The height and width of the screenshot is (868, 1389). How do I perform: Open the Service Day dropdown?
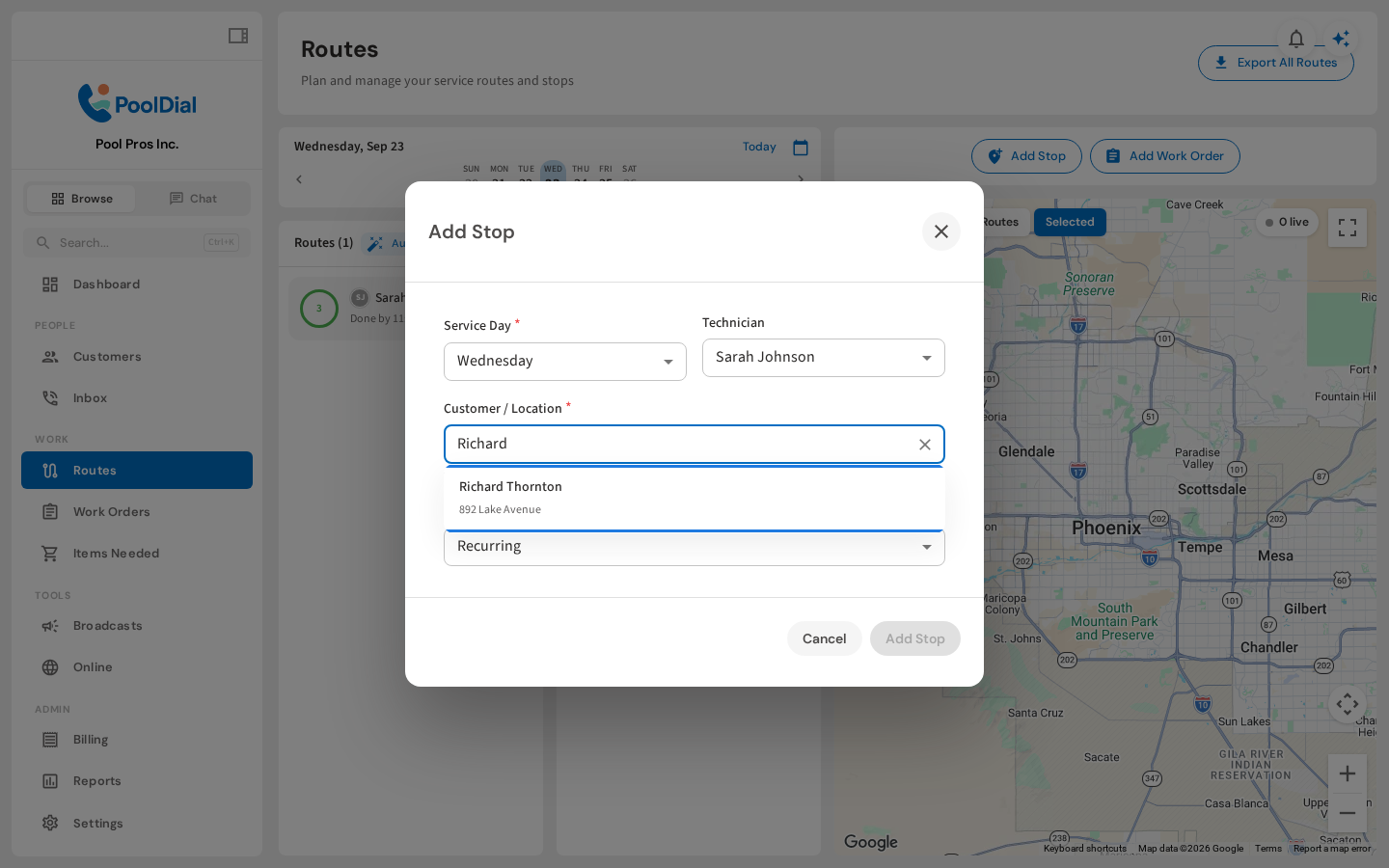click(x=565, y=362)
